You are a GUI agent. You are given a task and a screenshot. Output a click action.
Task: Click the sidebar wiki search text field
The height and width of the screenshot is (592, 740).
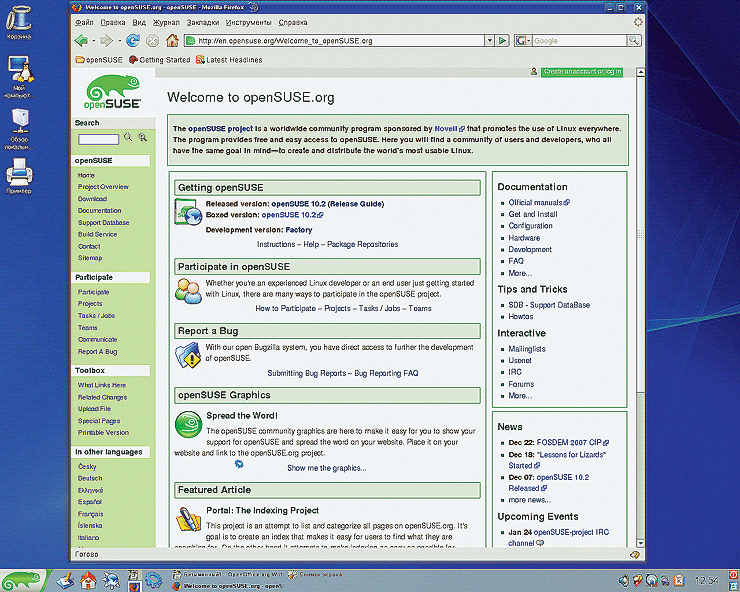coord(98,139)
